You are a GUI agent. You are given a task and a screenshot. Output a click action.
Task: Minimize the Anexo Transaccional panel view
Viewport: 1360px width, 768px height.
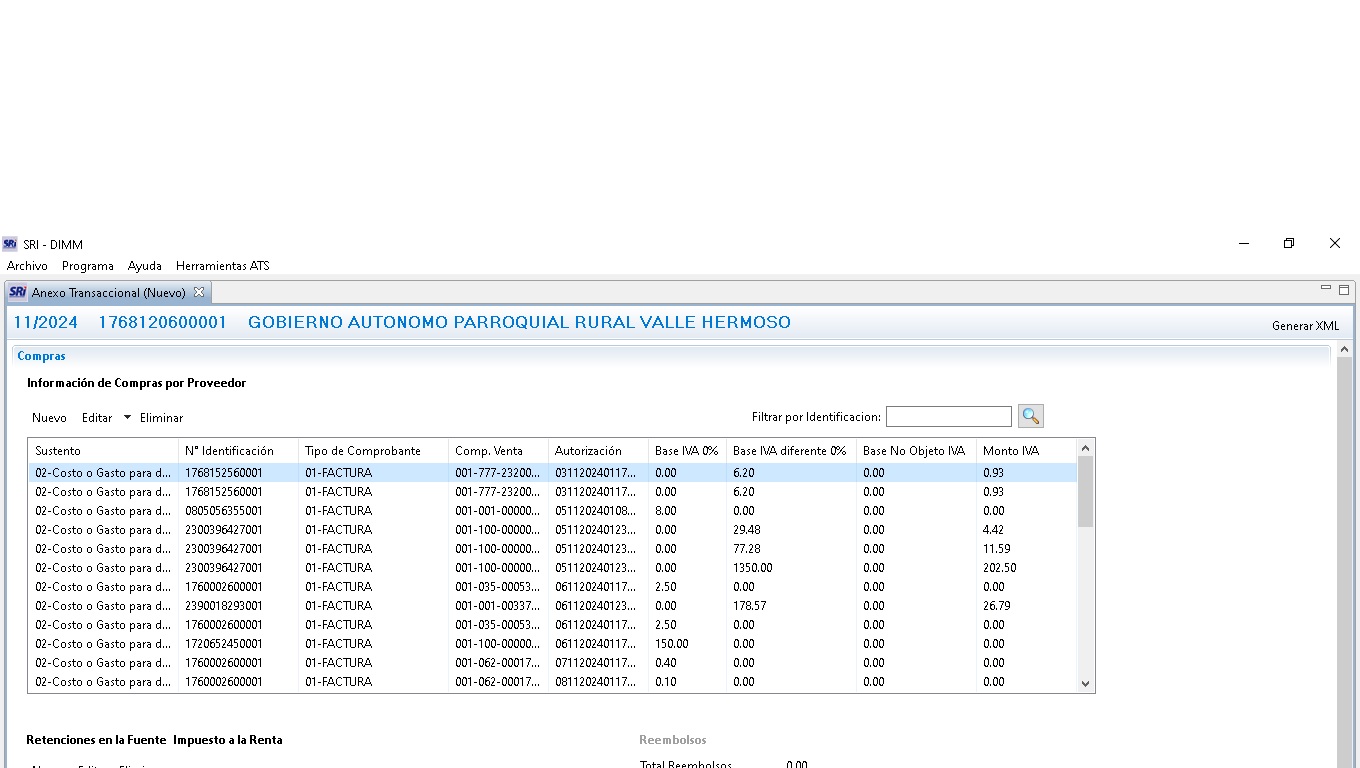(x=1326, y=289)
